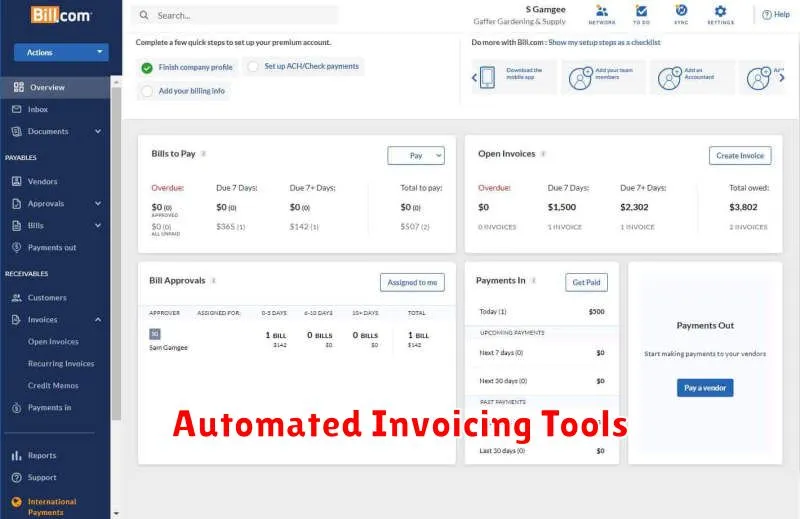Open Recurring Invoices submenu item
800x519 pixels.
coord(61,363)
